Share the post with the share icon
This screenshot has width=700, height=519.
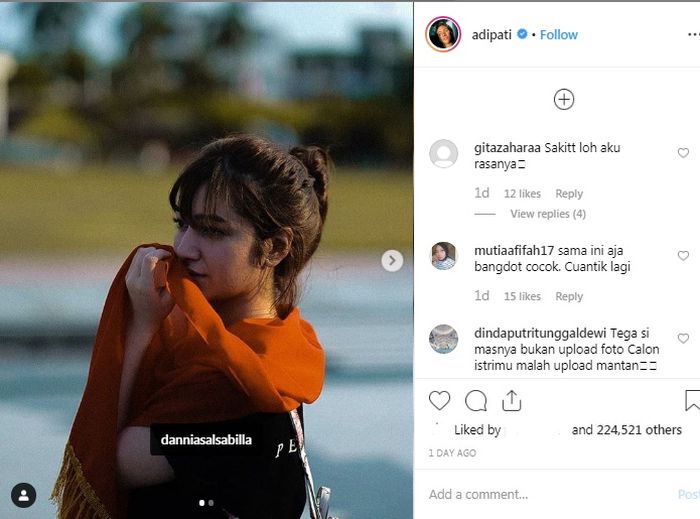click(x=512, y=401)
